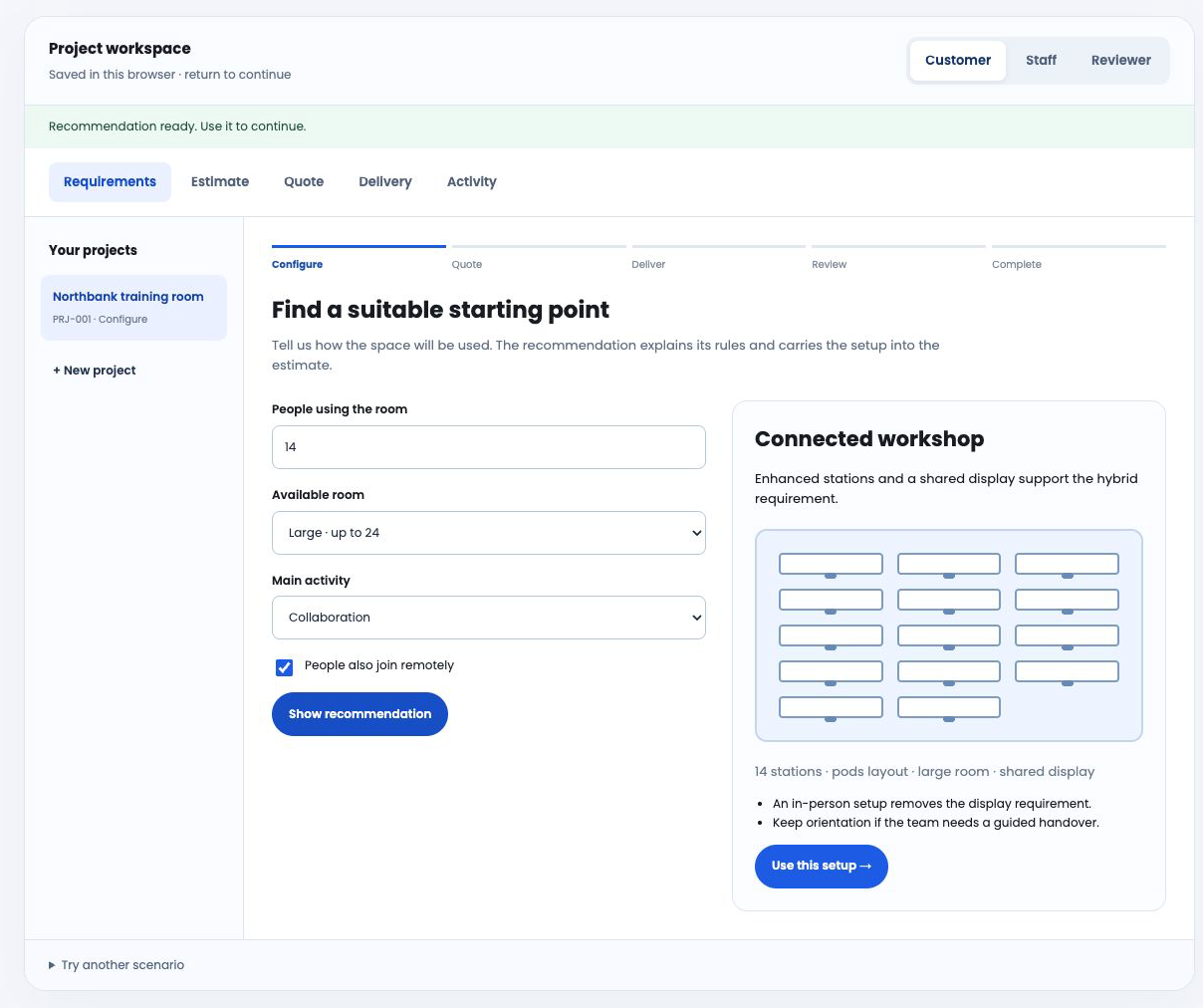Click the People using the room field

point(488,447)
